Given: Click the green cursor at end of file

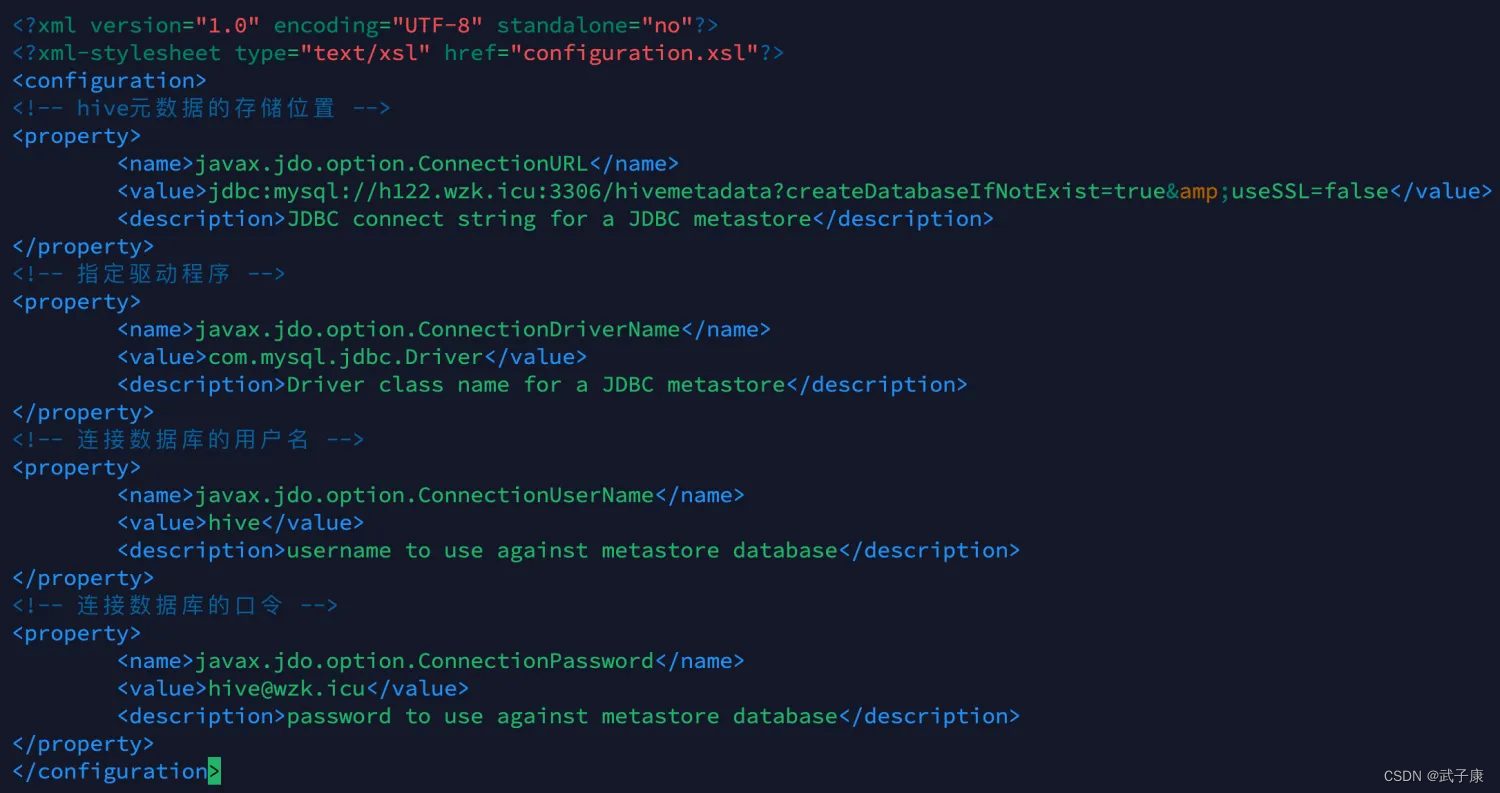Looking at the screenshot, I should (x=214, y=771).
